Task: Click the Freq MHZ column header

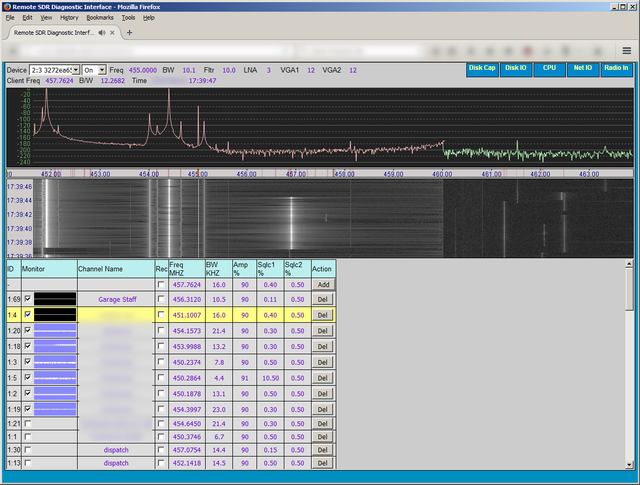Action: click(x=187, y=269)
